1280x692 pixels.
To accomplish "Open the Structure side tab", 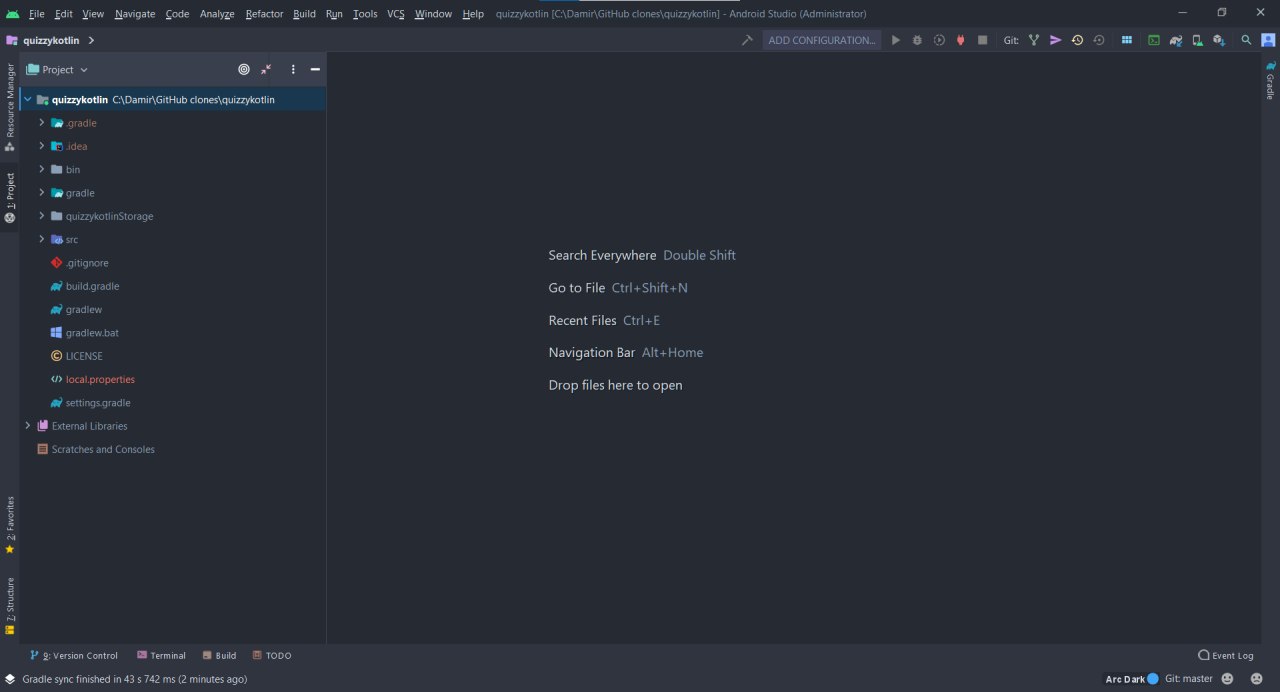I will tap(10, 606).
